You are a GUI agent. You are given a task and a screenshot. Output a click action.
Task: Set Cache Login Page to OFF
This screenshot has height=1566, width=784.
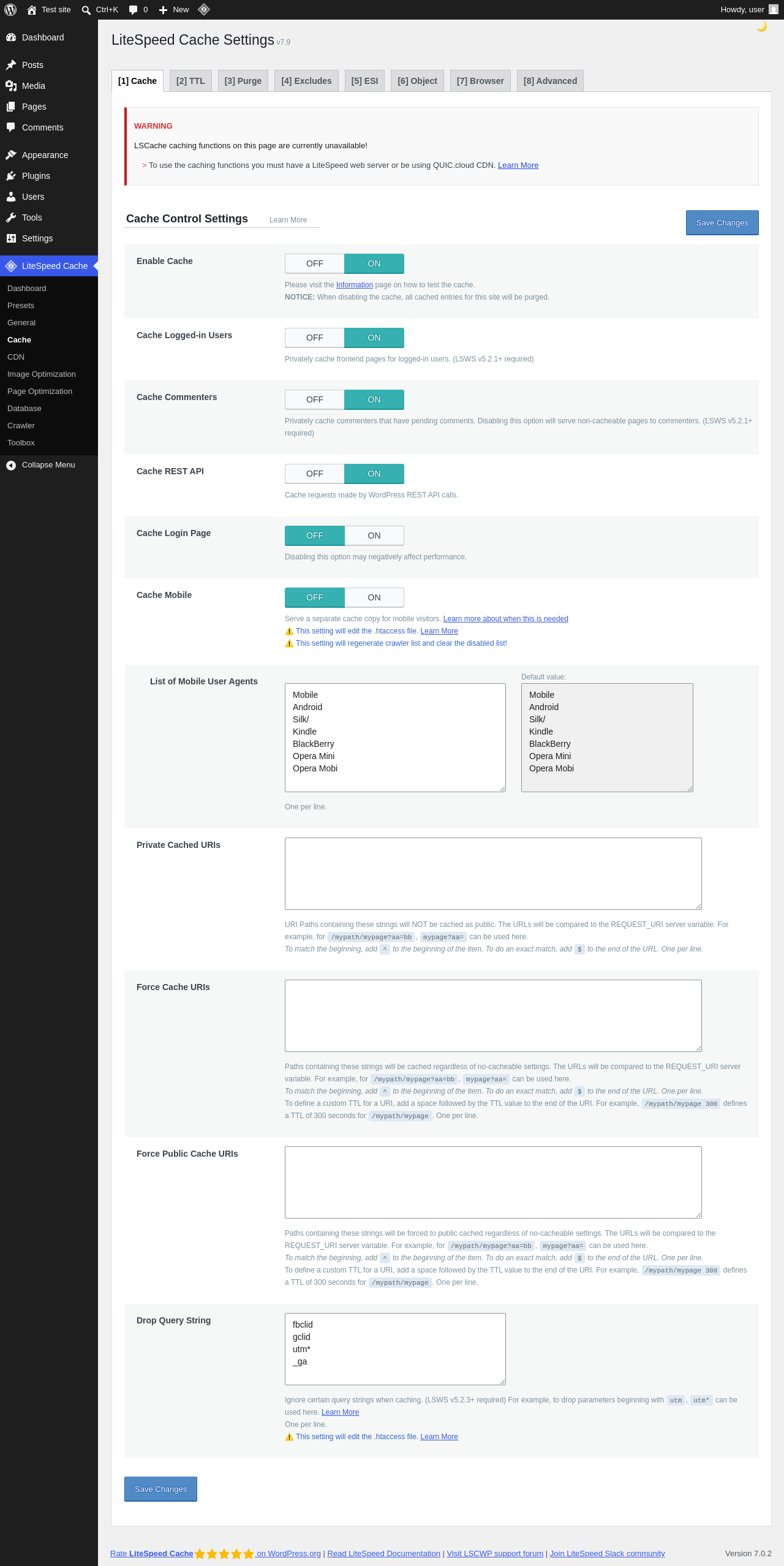tap(315, 535)
